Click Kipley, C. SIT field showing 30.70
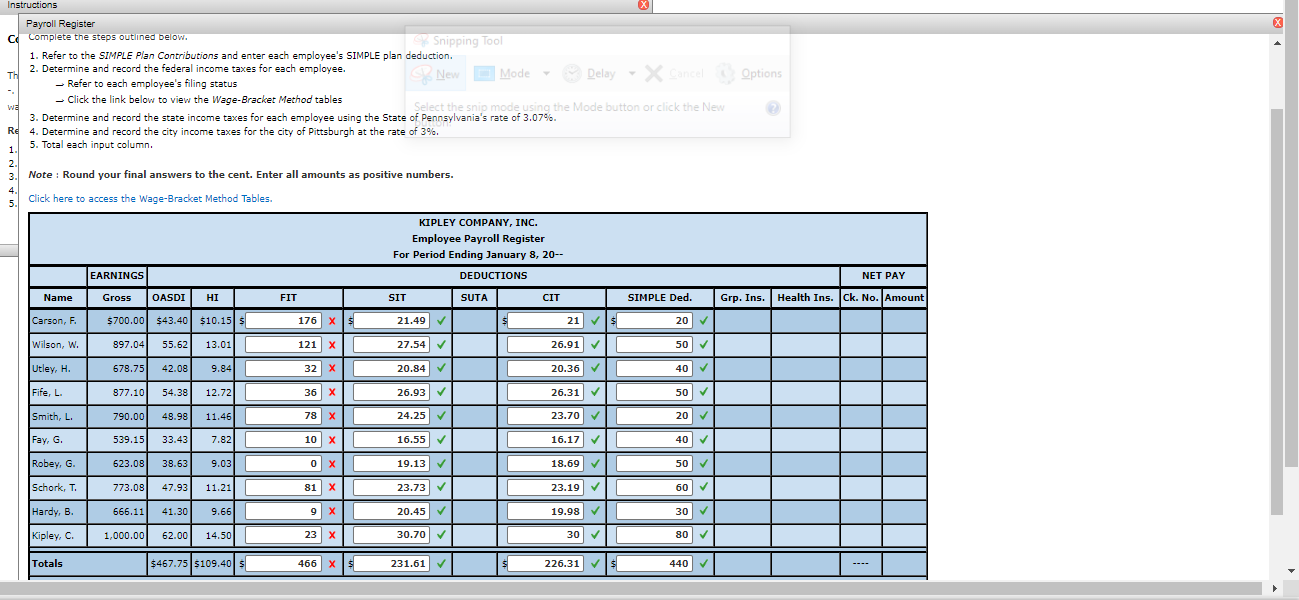Screen dimensions: 1299x600 (x=392, y=535)
